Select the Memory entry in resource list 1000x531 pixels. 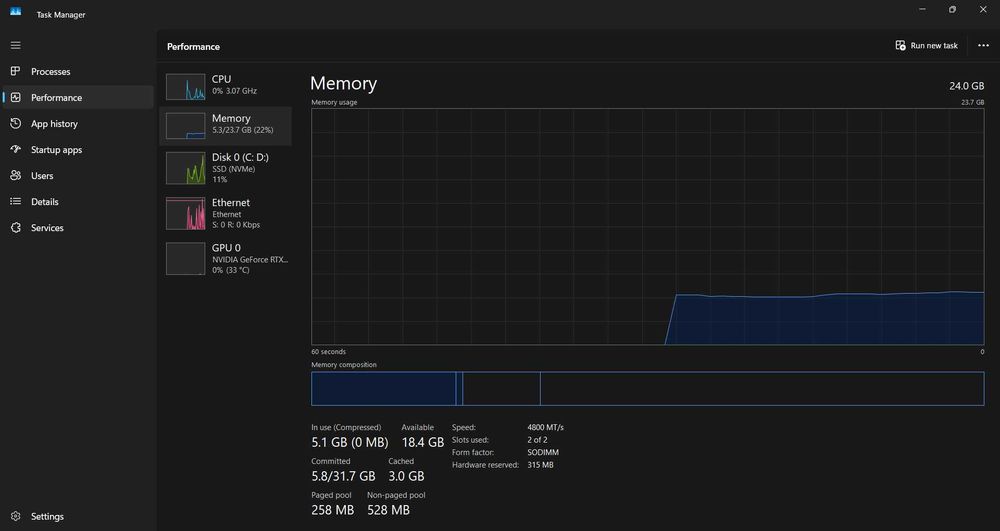coord(226,126)
